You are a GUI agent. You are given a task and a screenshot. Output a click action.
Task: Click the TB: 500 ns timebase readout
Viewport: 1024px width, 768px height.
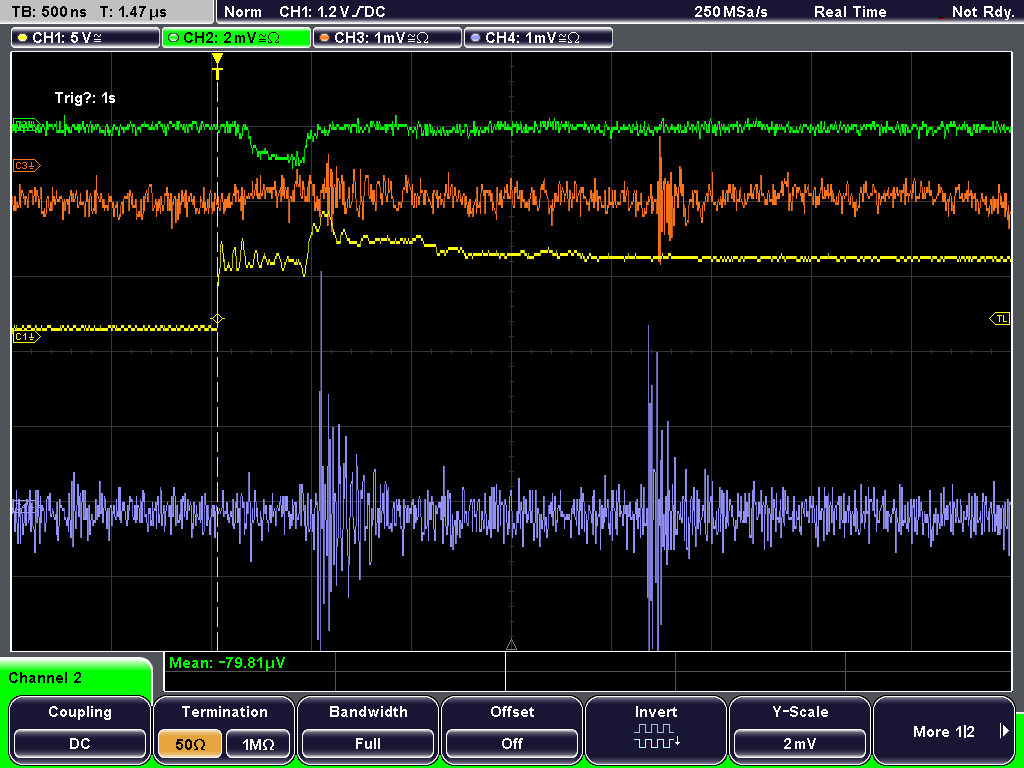(50, 12)
